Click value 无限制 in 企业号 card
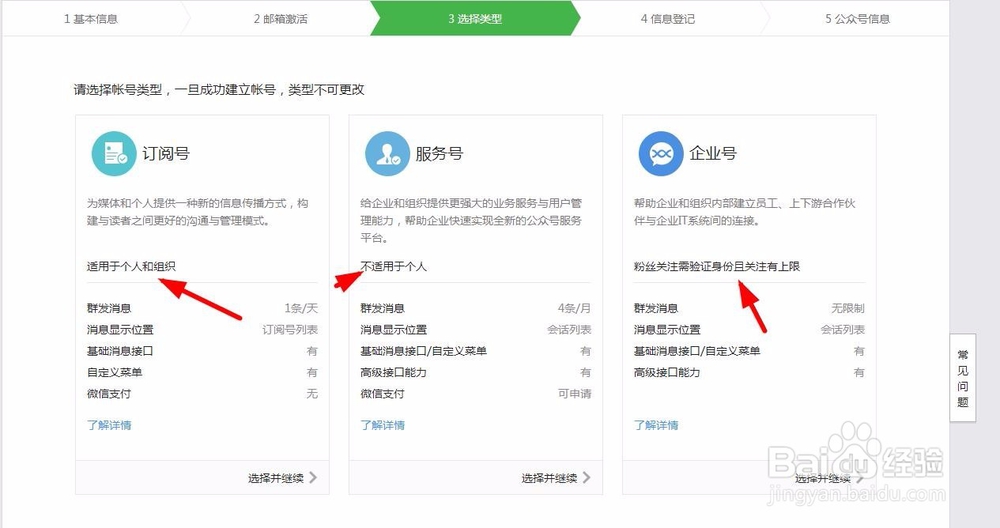Screen dimensions: 1000x528 (848, 308)
